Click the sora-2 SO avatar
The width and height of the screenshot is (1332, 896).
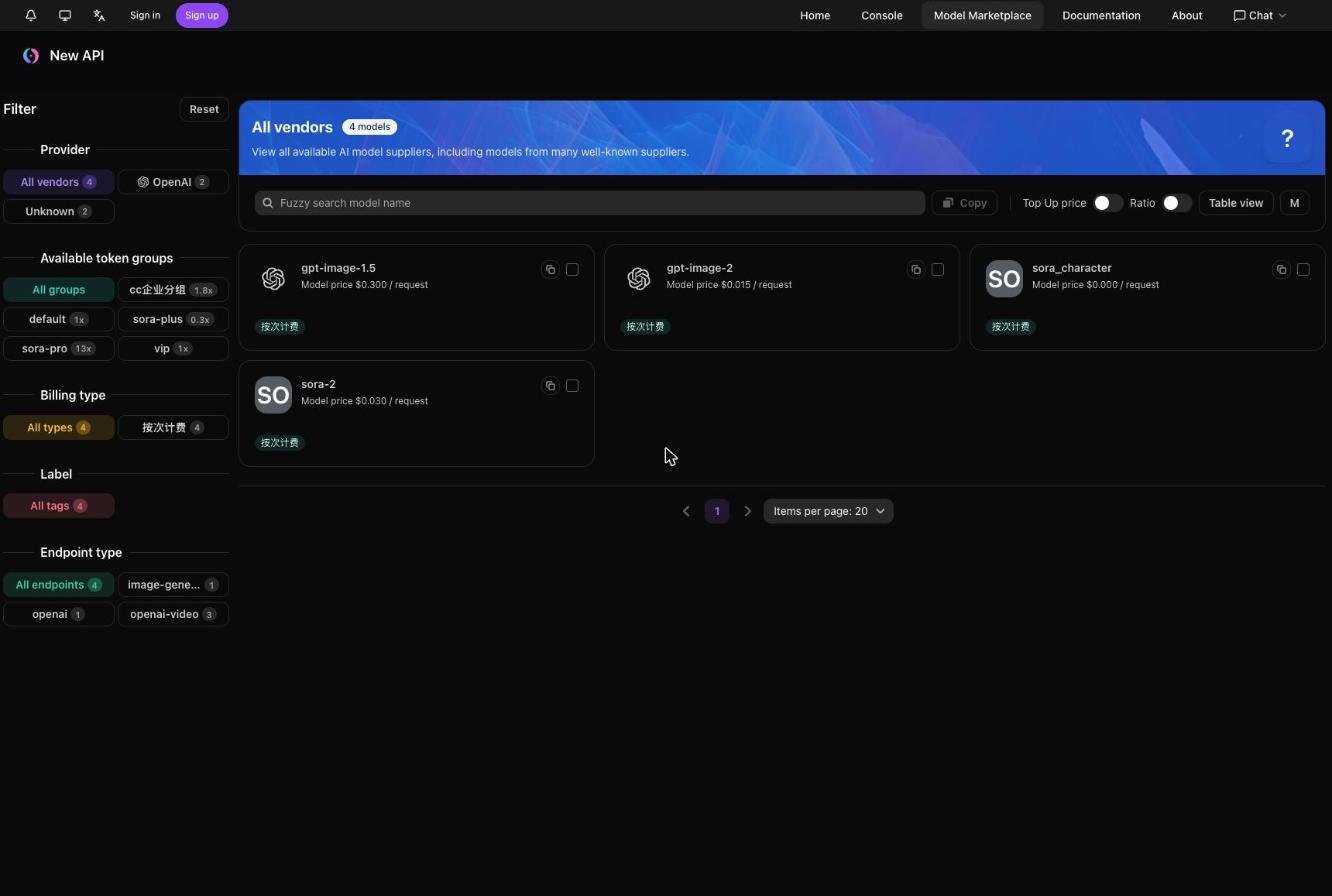(x=273, y=395)
